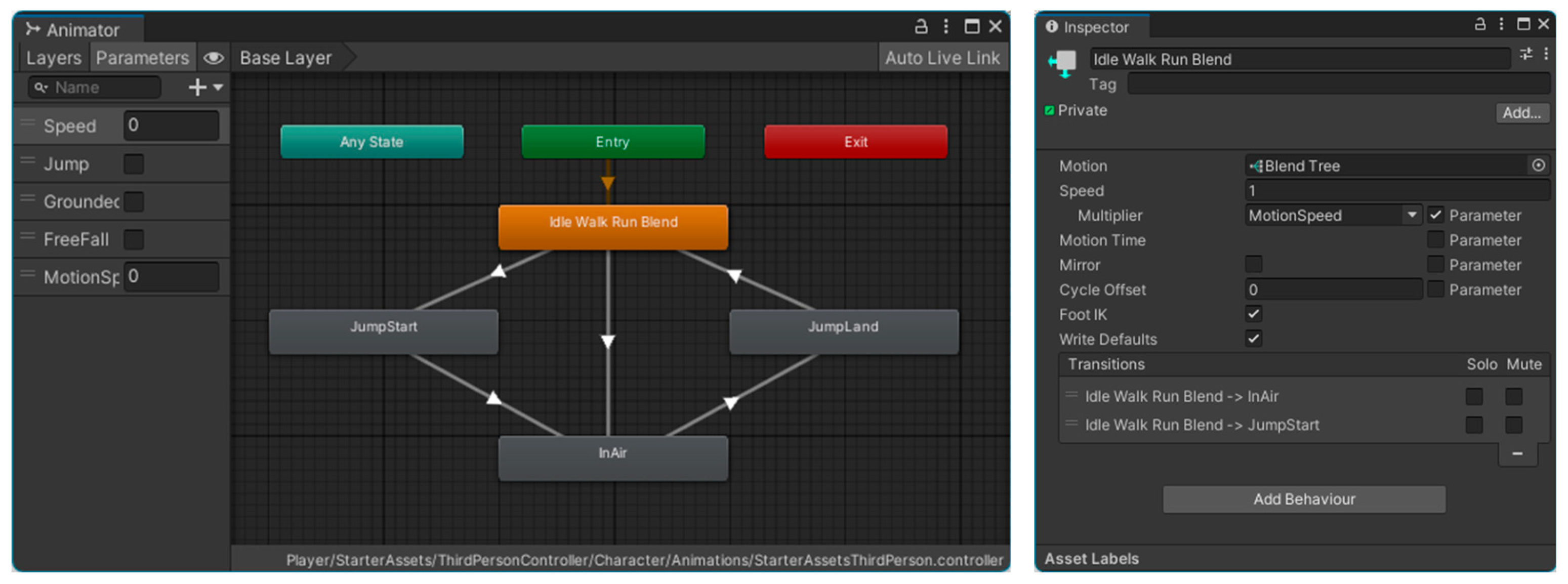Screen dimensions: 1568x584
Task: Click the plus icon to add parameter
Action: 197,88
